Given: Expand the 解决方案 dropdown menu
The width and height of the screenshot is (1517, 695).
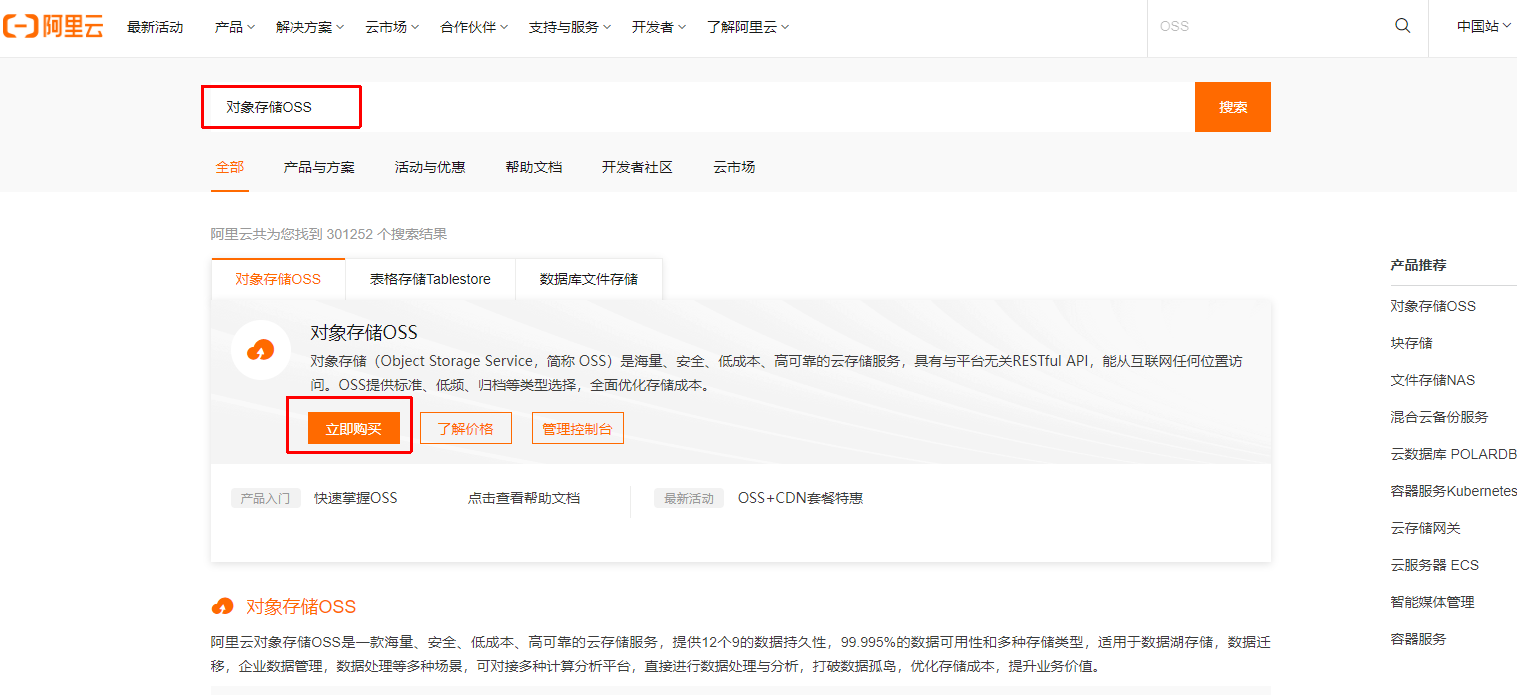Looking at the screenshot, I should (x=310, y=27).
